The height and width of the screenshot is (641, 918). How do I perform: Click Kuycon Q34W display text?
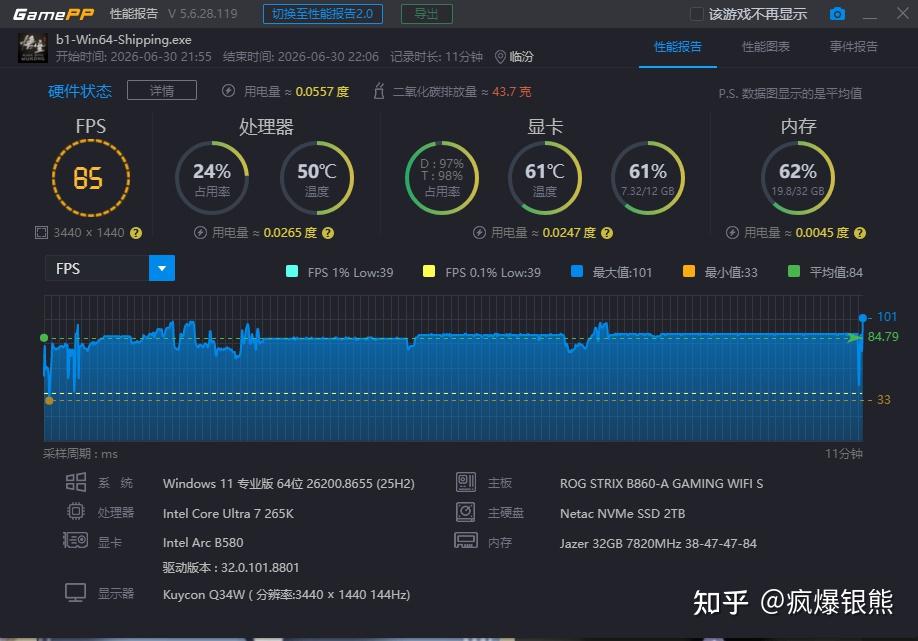[x=286, y=595]
